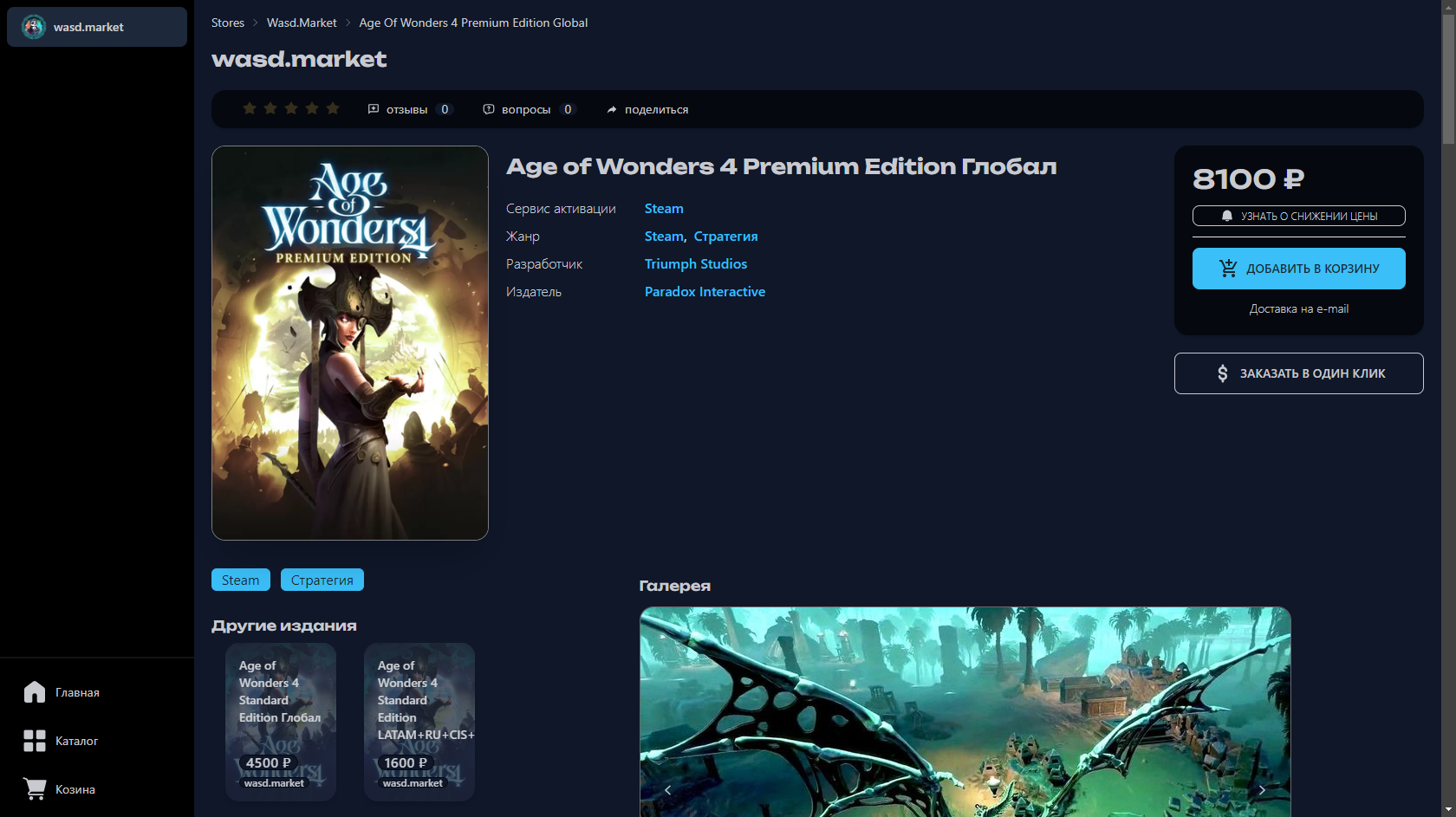Click УЗНАТЬ О СНИЖЕНИИ ЦЕНЫ button
This screenshot has width=1456, height=817.
tap(1298, 216)
